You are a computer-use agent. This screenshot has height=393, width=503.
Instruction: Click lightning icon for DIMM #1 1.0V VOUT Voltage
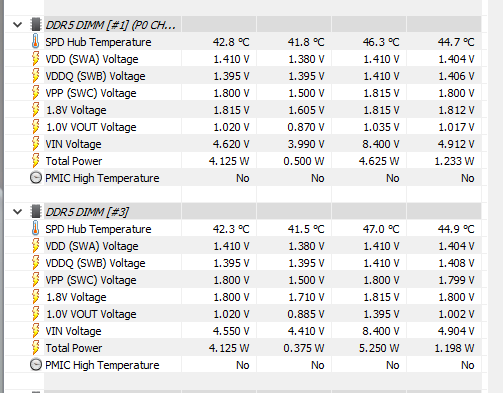pyautogui.click(x=35, y=127)
